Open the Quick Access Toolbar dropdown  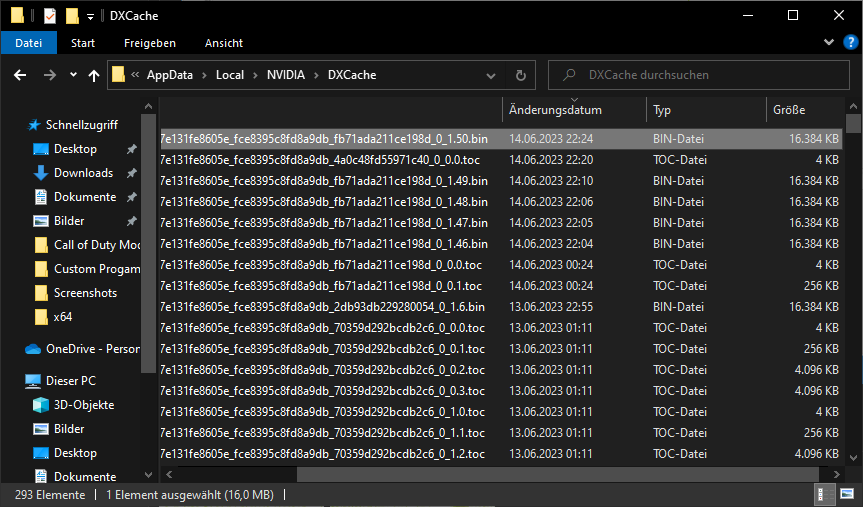(90, 16)
